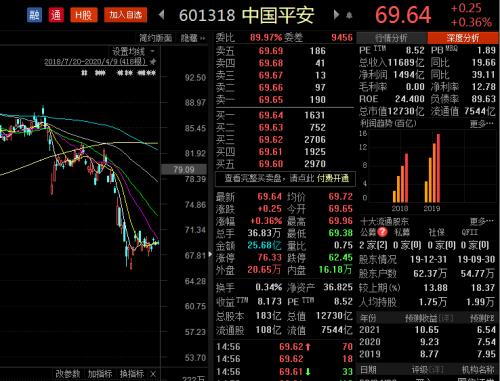This screenshot has width=500, height=381.
Task: Click the red question mark beside 公募
Action: pos(382,232)
